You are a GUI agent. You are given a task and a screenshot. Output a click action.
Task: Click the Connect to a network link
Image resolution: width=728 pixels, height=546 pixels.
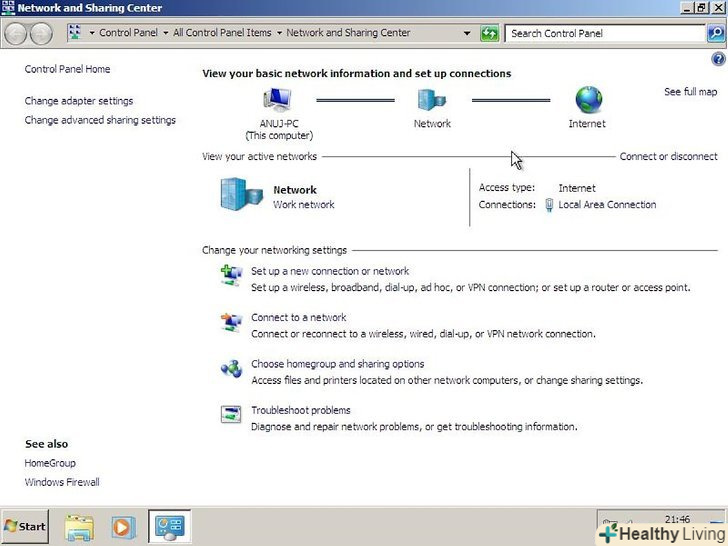pos(299,318)
